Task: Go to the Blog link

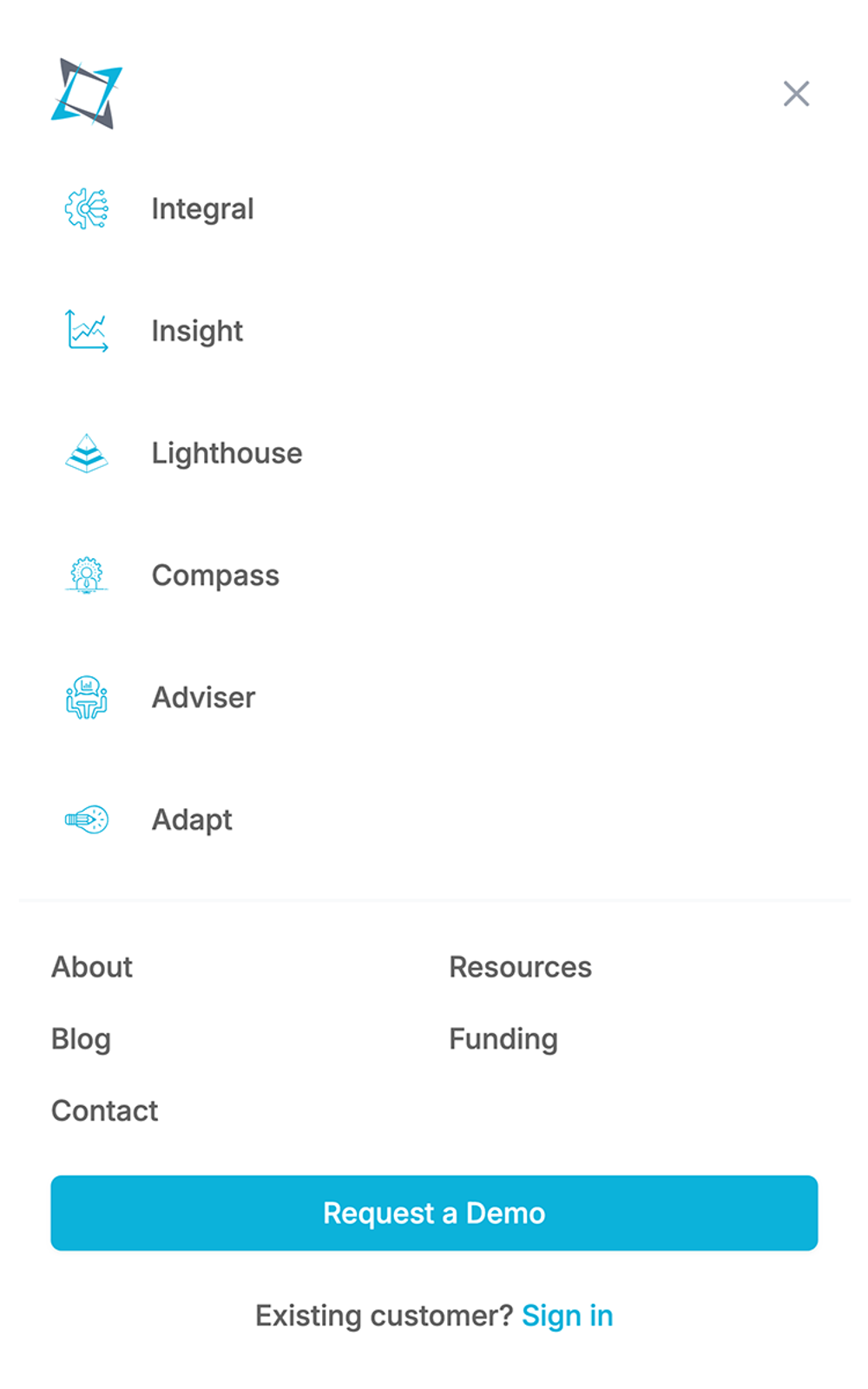Action: (x=81, y=1039)
